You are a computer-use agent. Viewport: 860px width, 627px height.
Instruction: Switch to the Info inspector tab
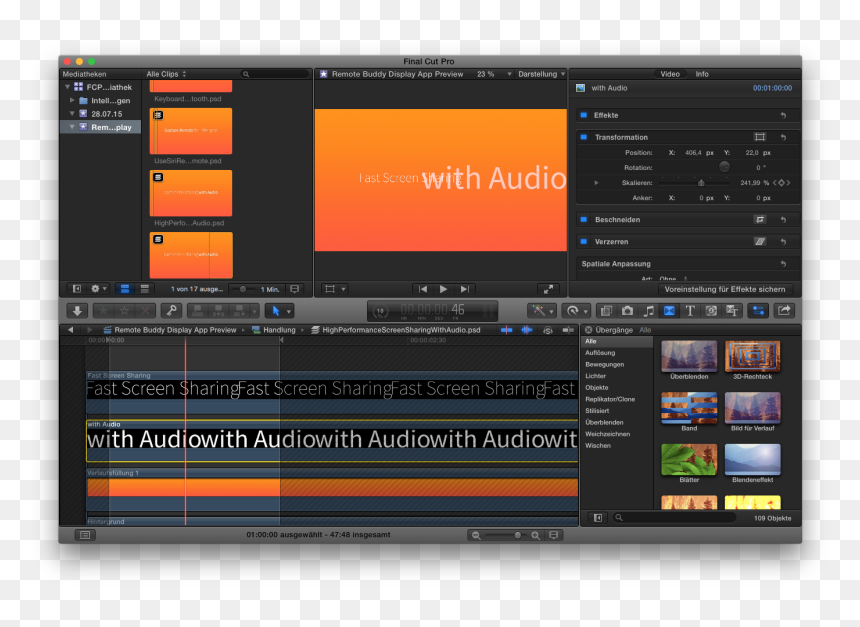coord(702,74)
